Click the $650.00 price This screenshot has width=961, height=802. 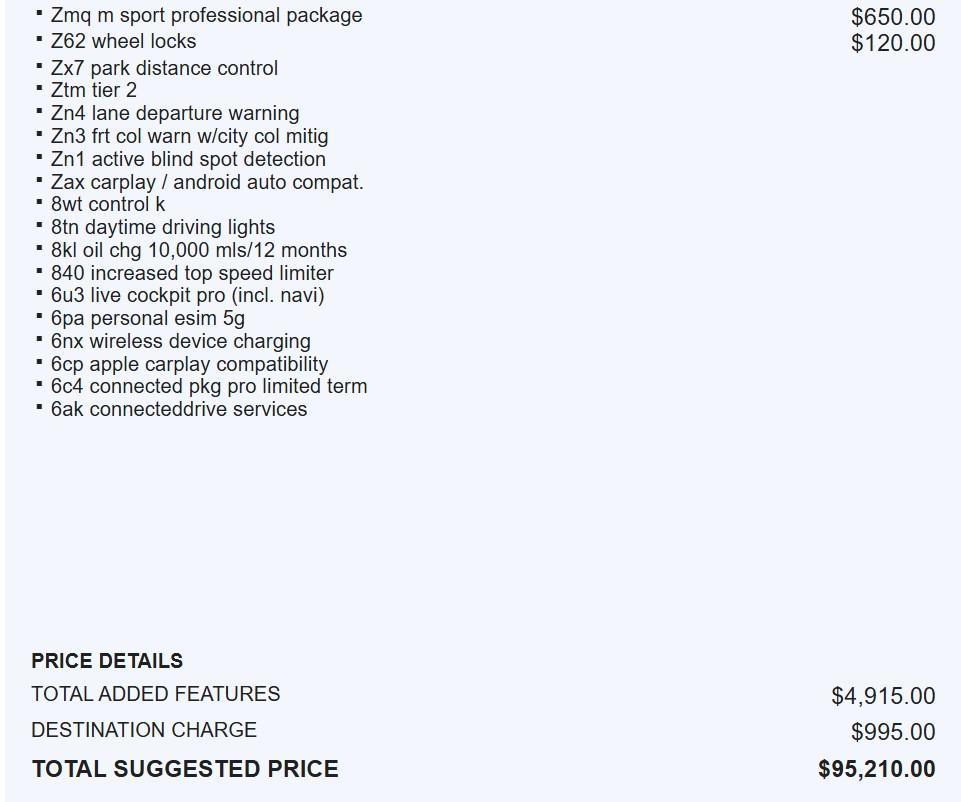(893, 17)
